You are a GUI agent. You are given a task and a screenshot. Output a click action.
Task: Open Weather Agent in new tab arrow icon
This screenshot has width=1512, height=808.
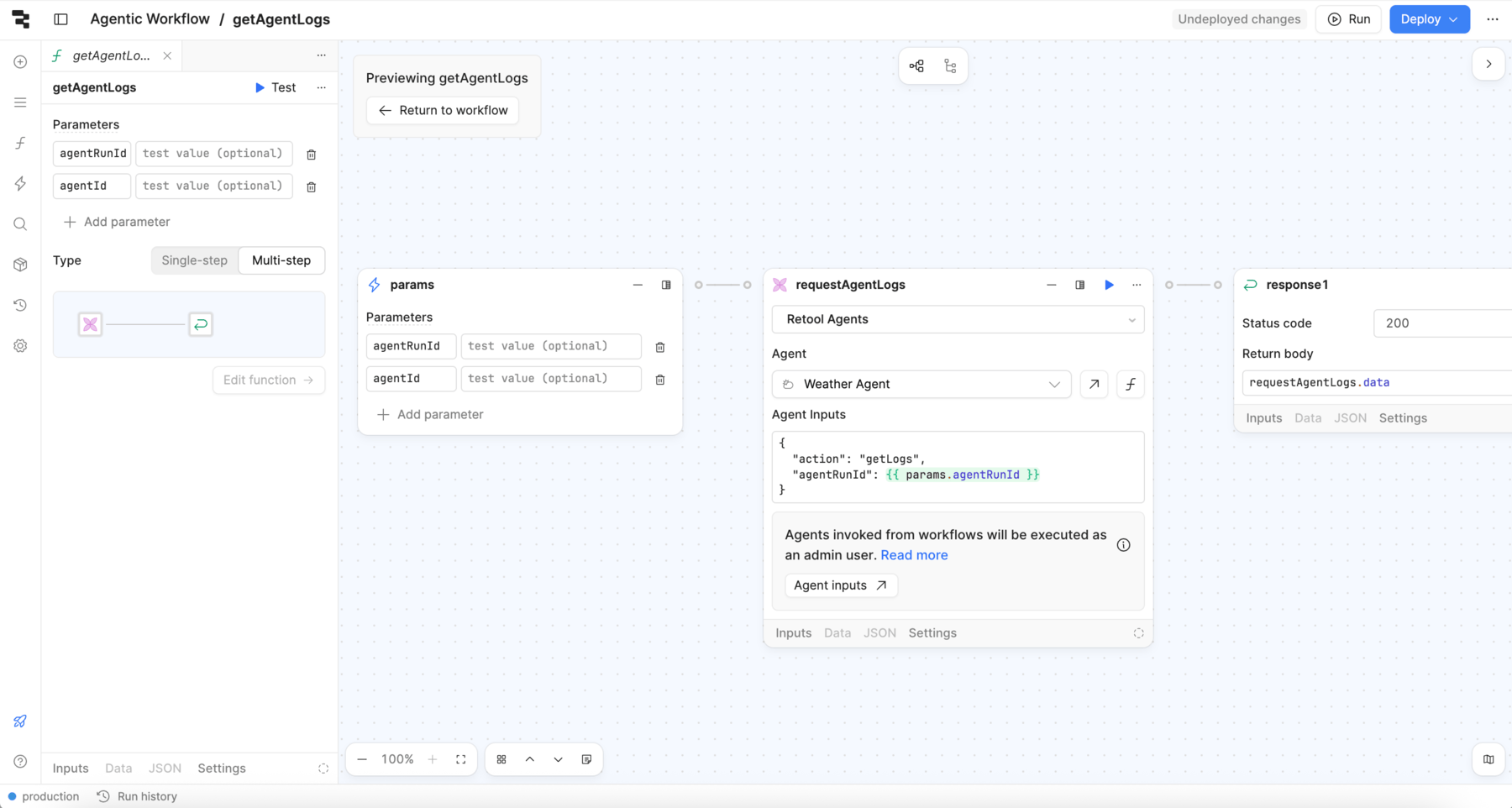[1094, 384]
